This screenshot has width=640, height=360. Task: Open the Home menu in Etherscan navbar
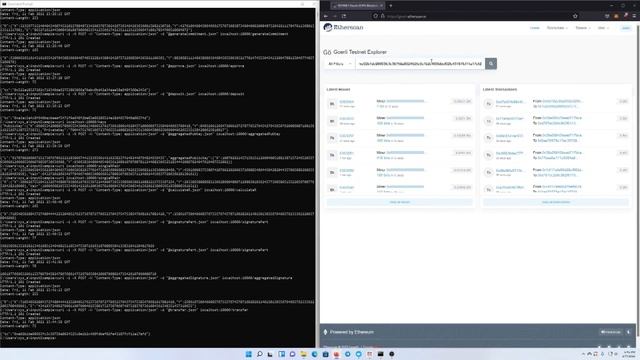(x=534, y=28)
